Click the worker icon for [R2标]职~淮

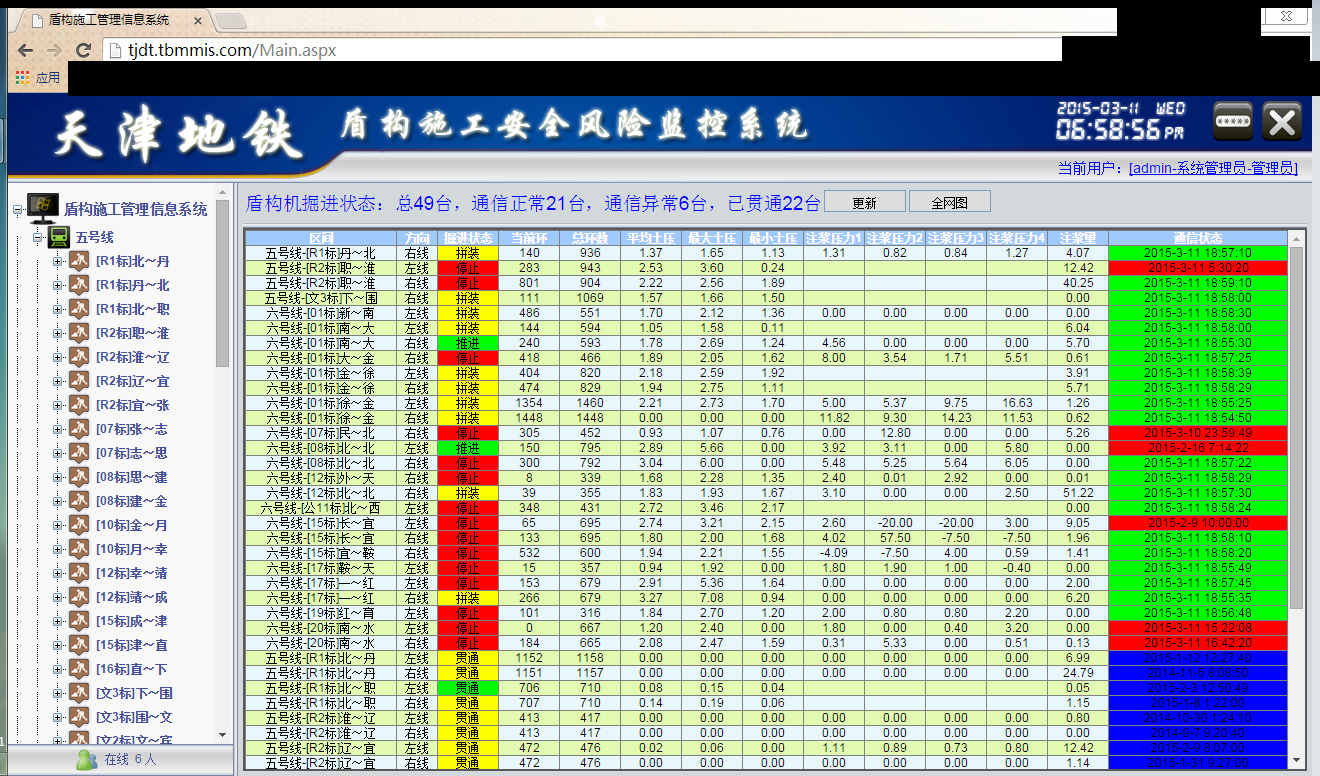click(x=80, y=333)
